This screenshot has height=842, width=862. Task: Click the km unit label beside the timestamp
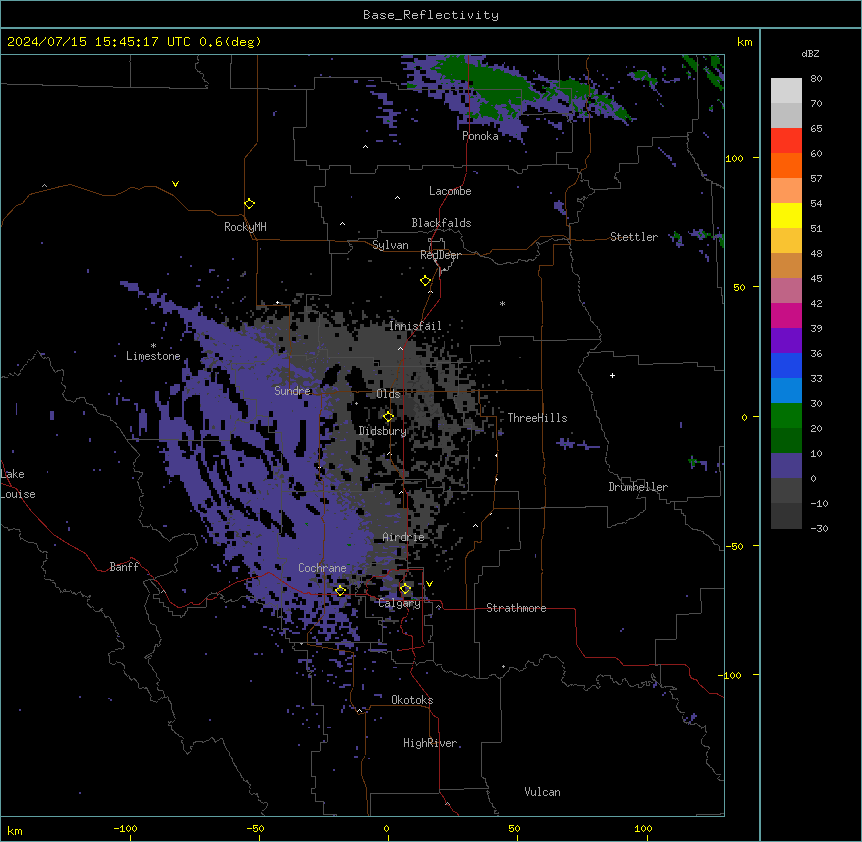pos(744,42)
